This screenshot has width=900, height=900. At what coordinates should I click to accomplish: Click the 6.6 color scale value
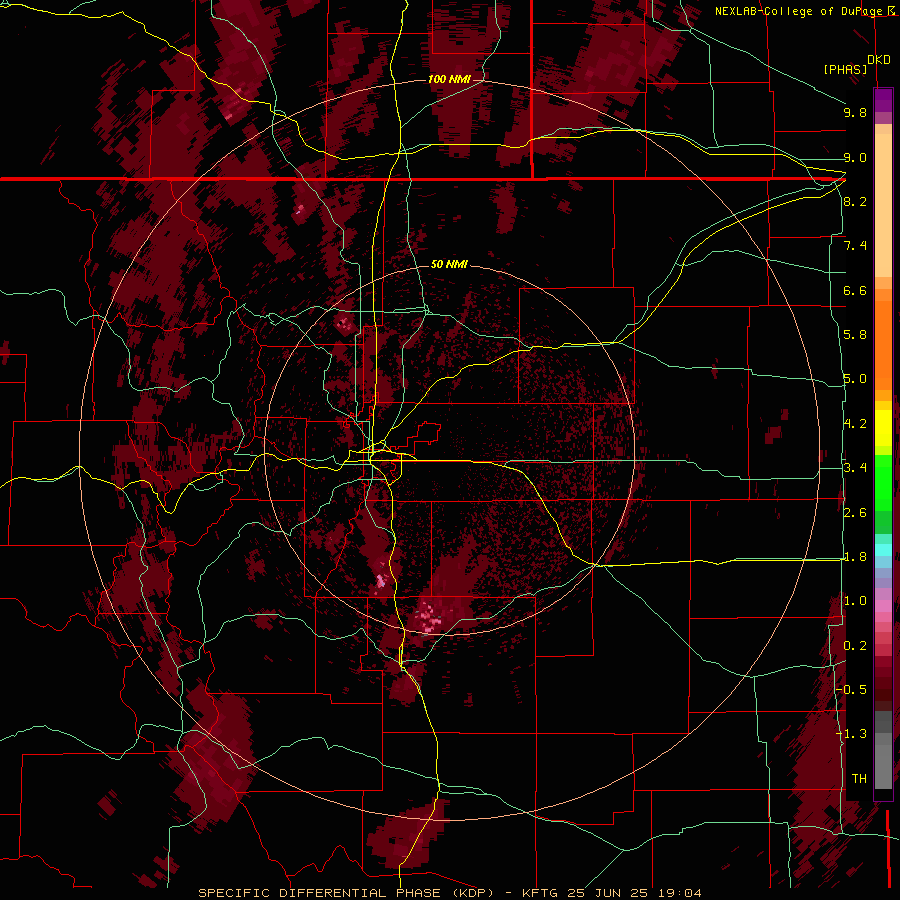pos(855,290)
